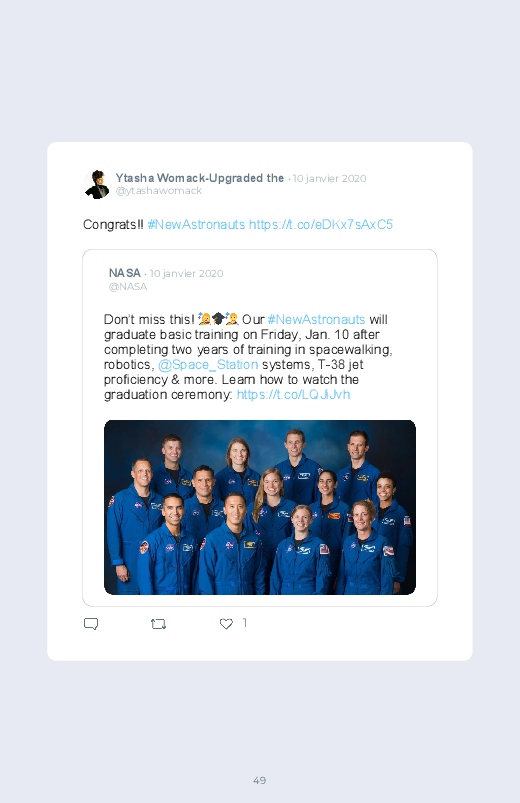Click the quoted NASA tweet text
The width and height of the screenshot is (520, 803).
pos(248,357)
